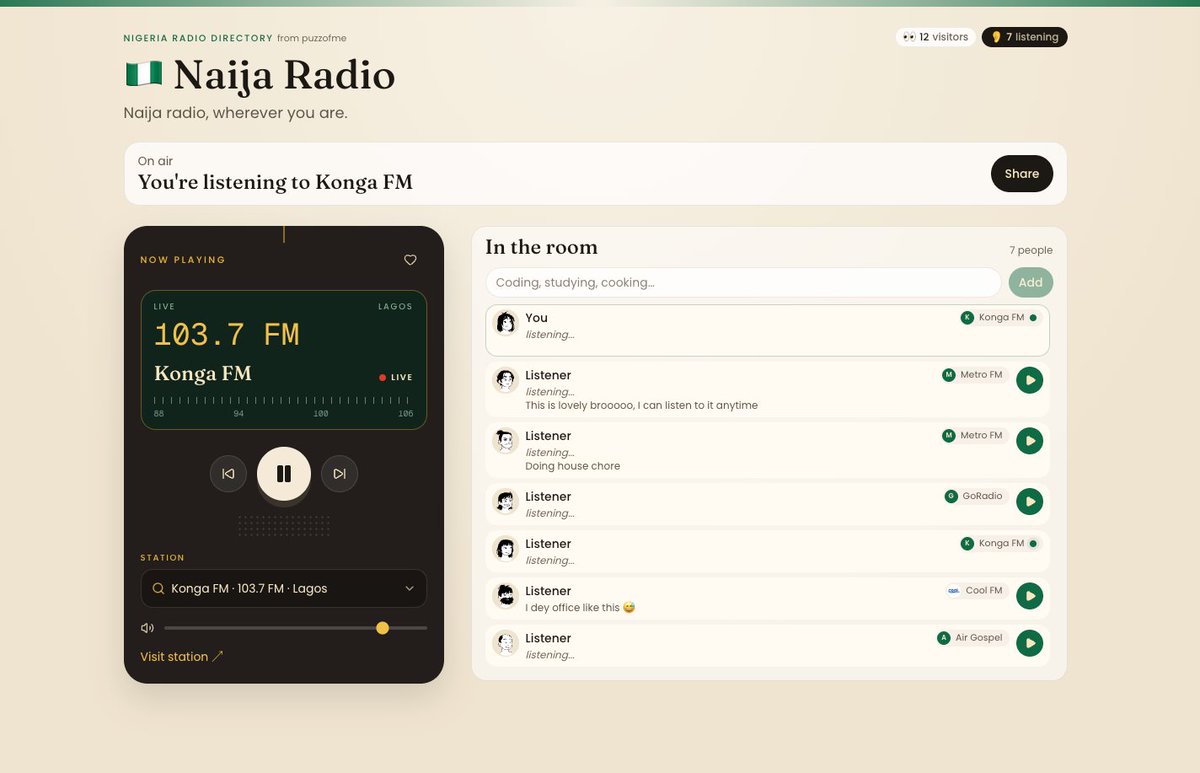Click the LAGOS label on the display
1200x773 pixels.
[x=395, y=307]
